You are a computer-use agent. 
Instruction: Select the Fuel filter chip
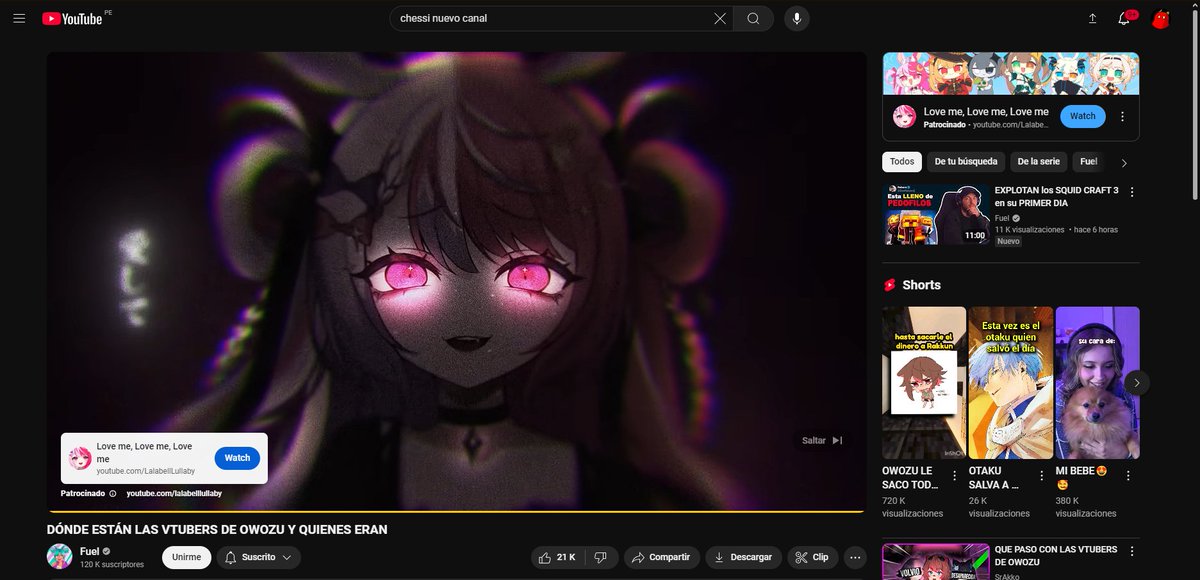point(1087,161)
